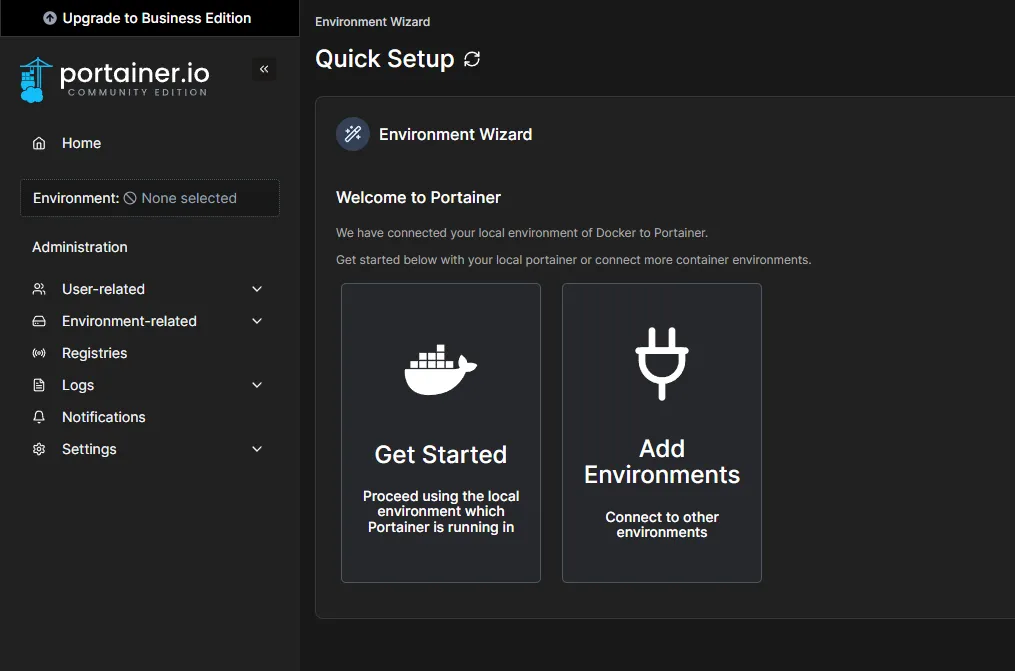Click the Registries broadcast icon
Screen dimensions: 1015x671
[39, 353]
